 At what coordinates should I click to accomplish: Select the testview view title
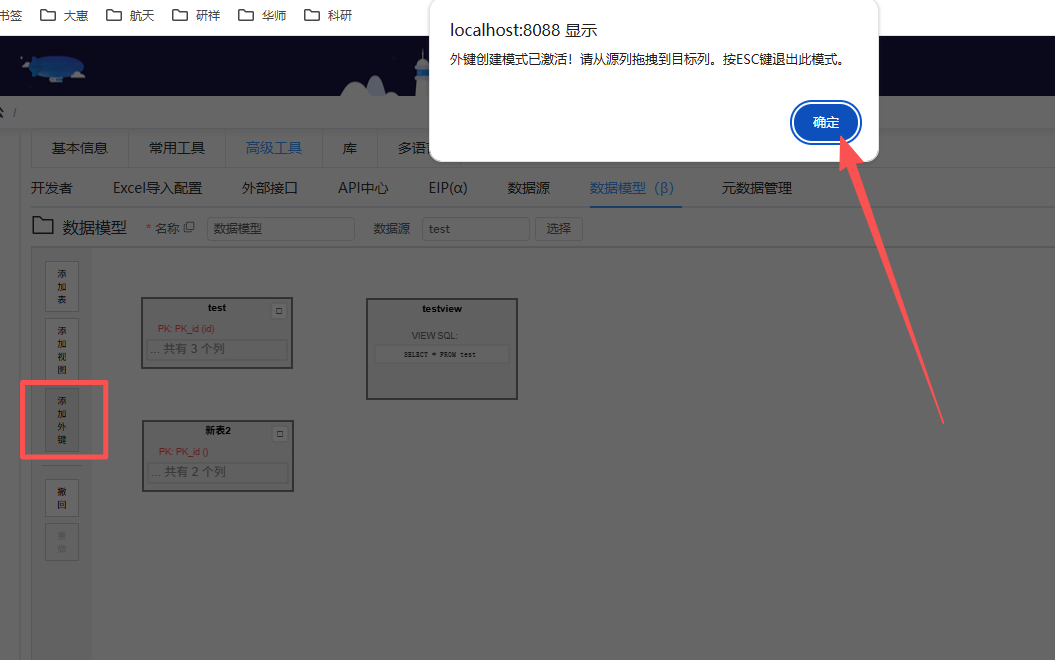[x=442, y=309]
